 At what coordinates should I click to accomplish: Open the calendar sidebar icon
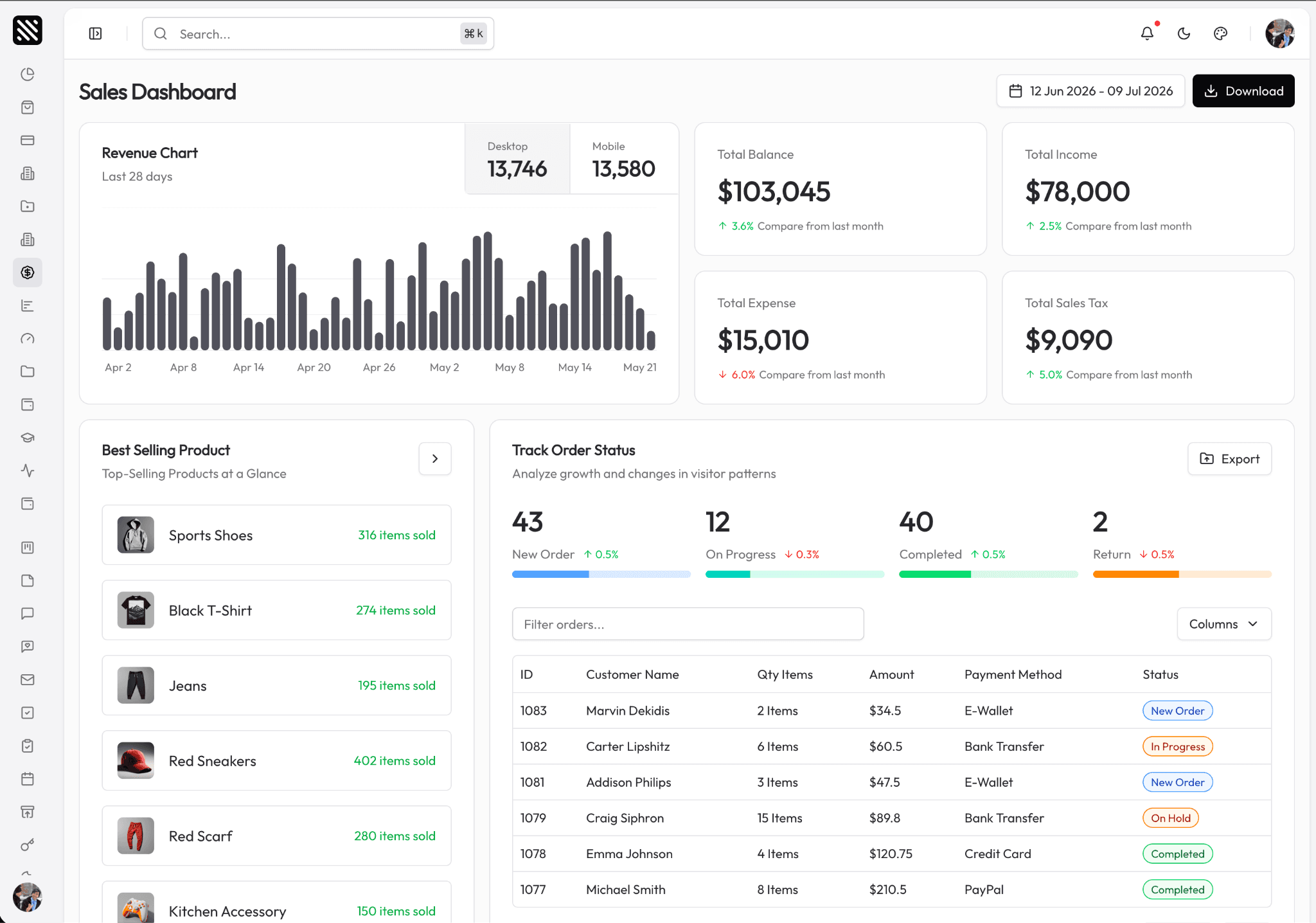point(28,779)
